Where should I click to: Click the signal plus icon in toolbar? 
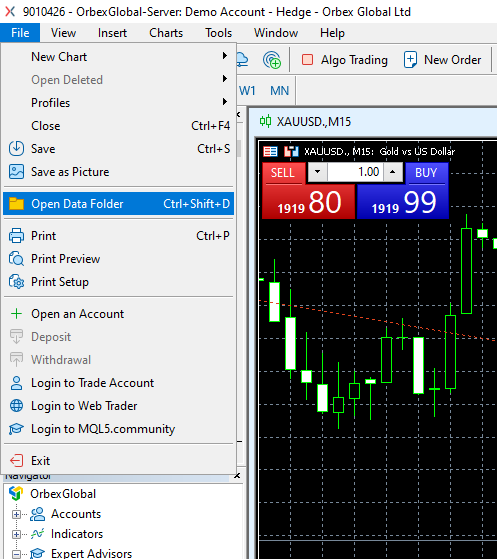click(x=272, y=60)
